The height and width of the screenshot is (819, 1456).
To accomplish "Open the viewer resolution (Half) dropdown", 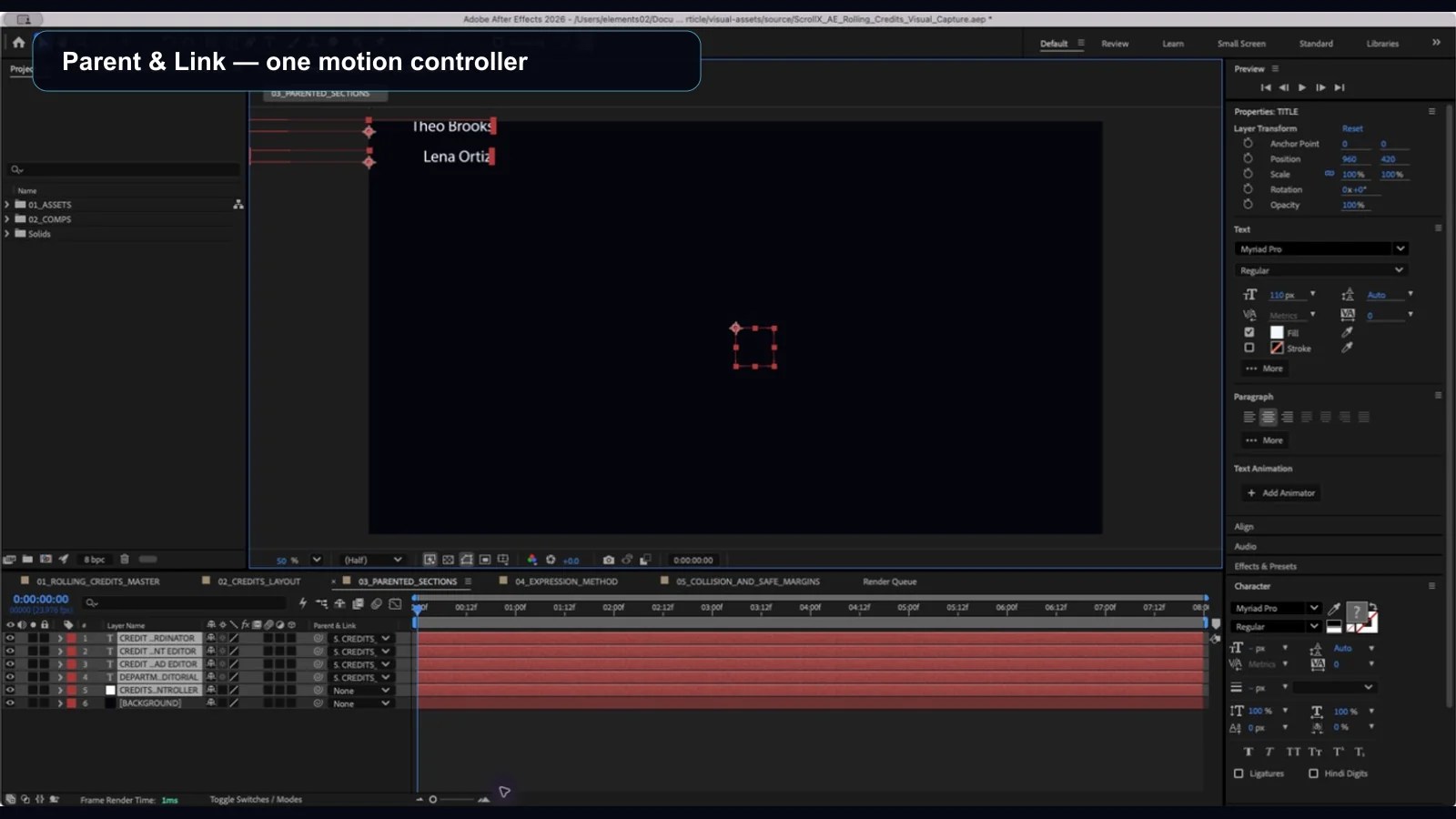I will coord(372,560).
